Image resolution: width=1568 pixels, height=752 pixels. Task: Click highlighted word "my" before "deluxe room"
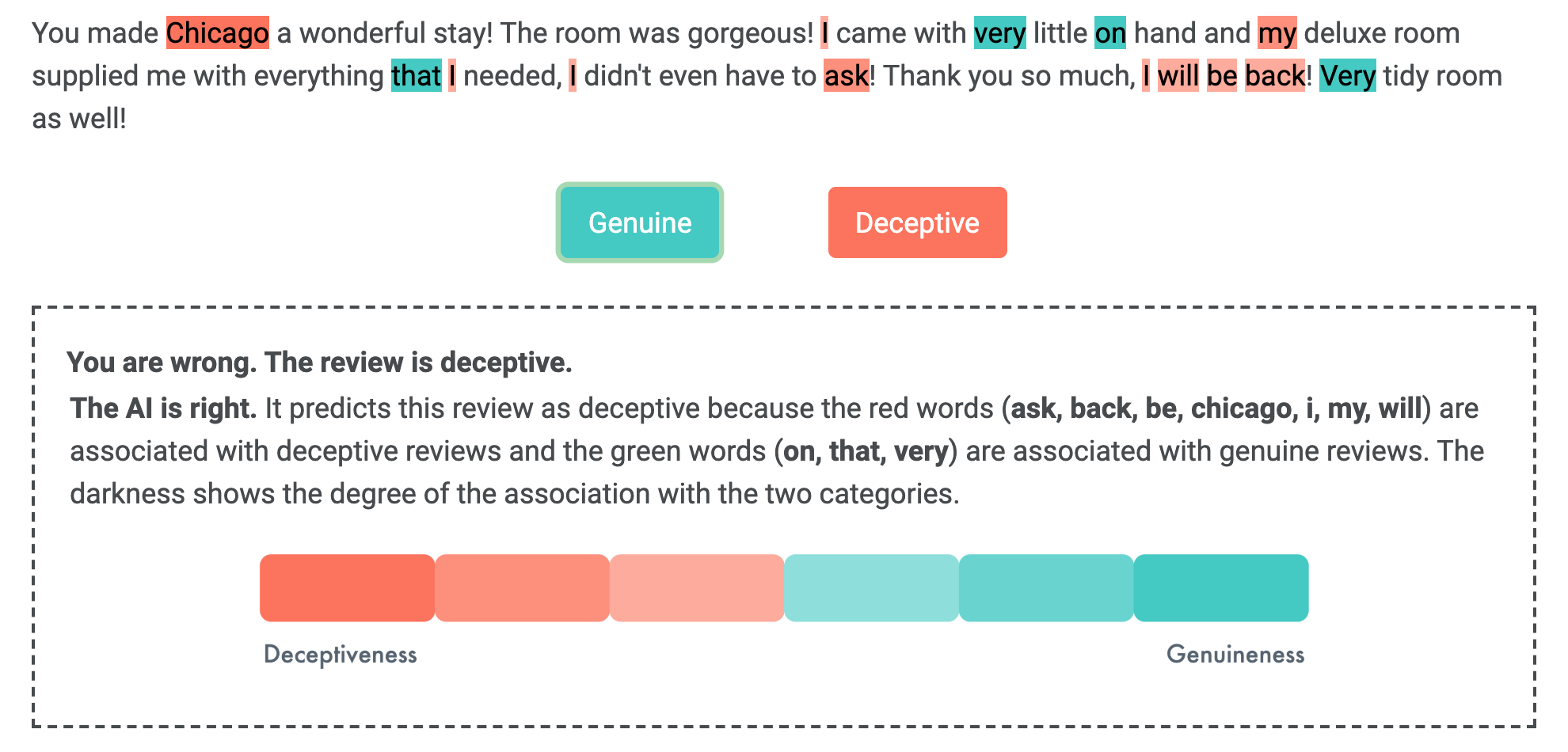coord(1277,33)
